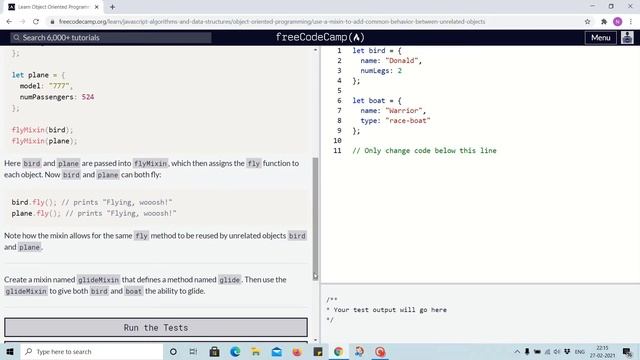Bookmark this page with the star icon
Image resolution: width=640 pixels, height=360 pixels.
click(x=587, y=22)
